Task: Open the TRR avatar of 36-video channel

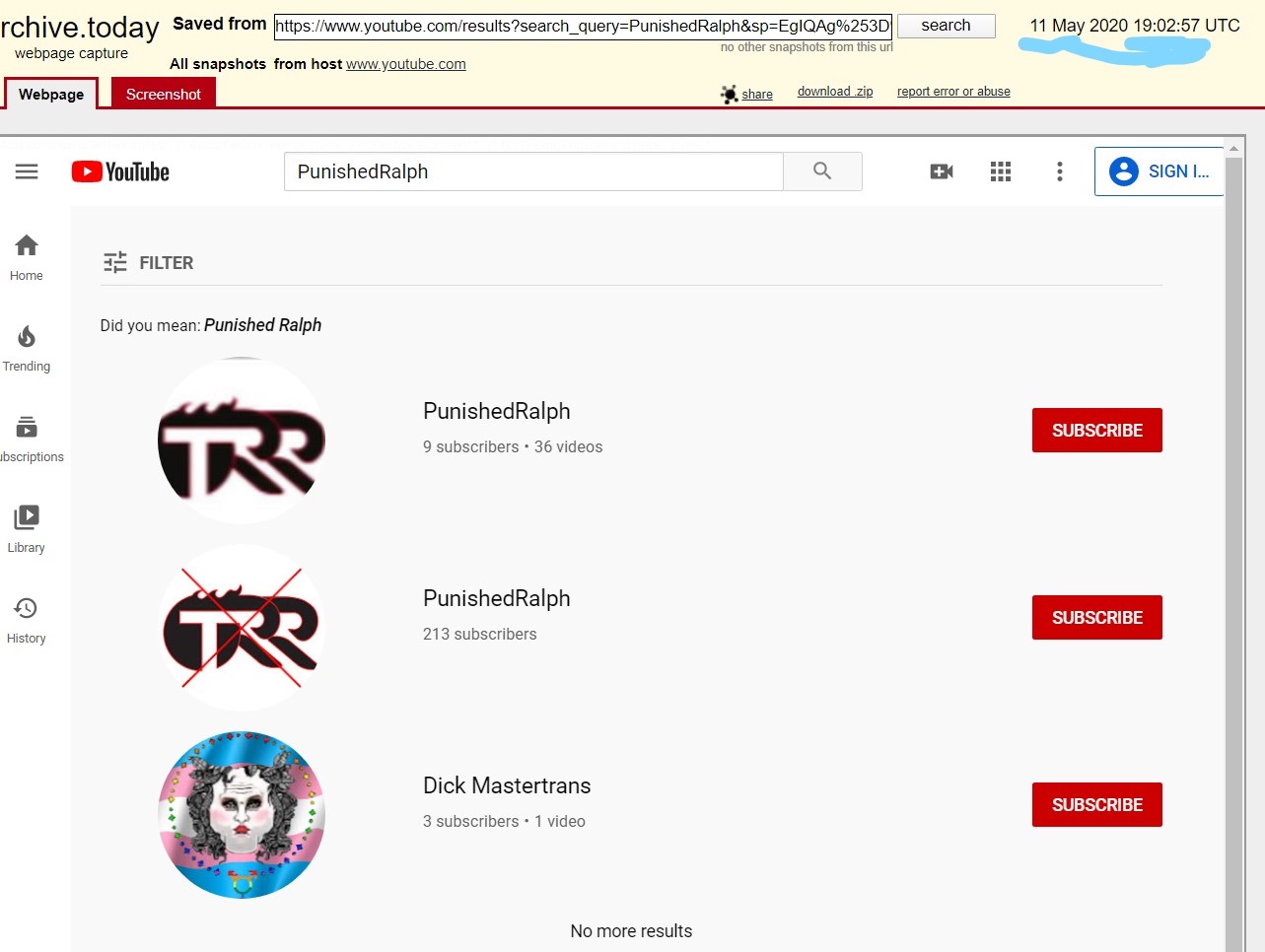Action: pyautogui.click(x=242, y=441)
